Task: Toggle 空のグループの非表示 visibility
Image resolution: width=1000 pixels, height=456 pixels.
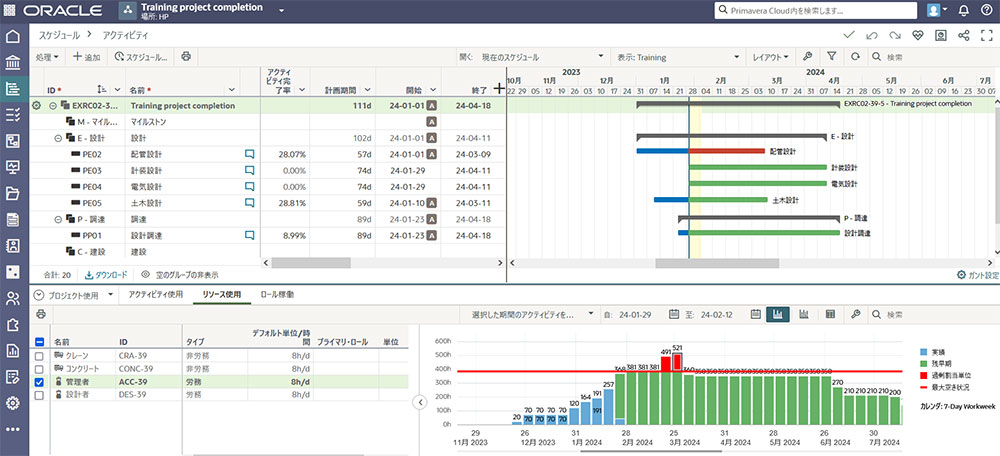Action: point(180,275)
